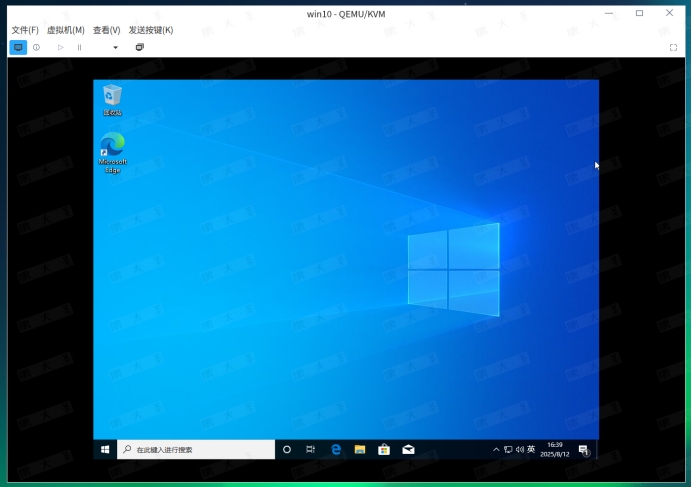The image size is (692, 487).
Task: Open the 查看(V) menu
Action: (x=107, y=30)
